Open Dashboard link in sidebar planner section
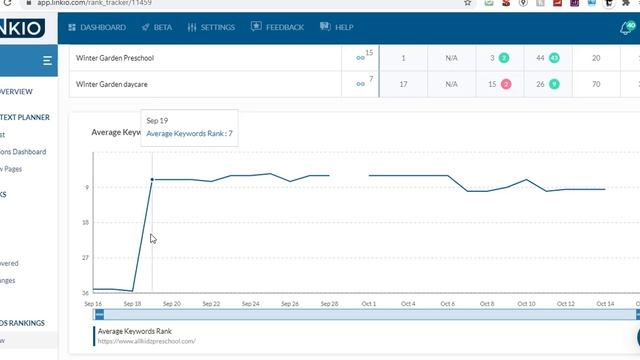Image resolution: width=640 pixels, height=360 pixels. pos(23,151)
